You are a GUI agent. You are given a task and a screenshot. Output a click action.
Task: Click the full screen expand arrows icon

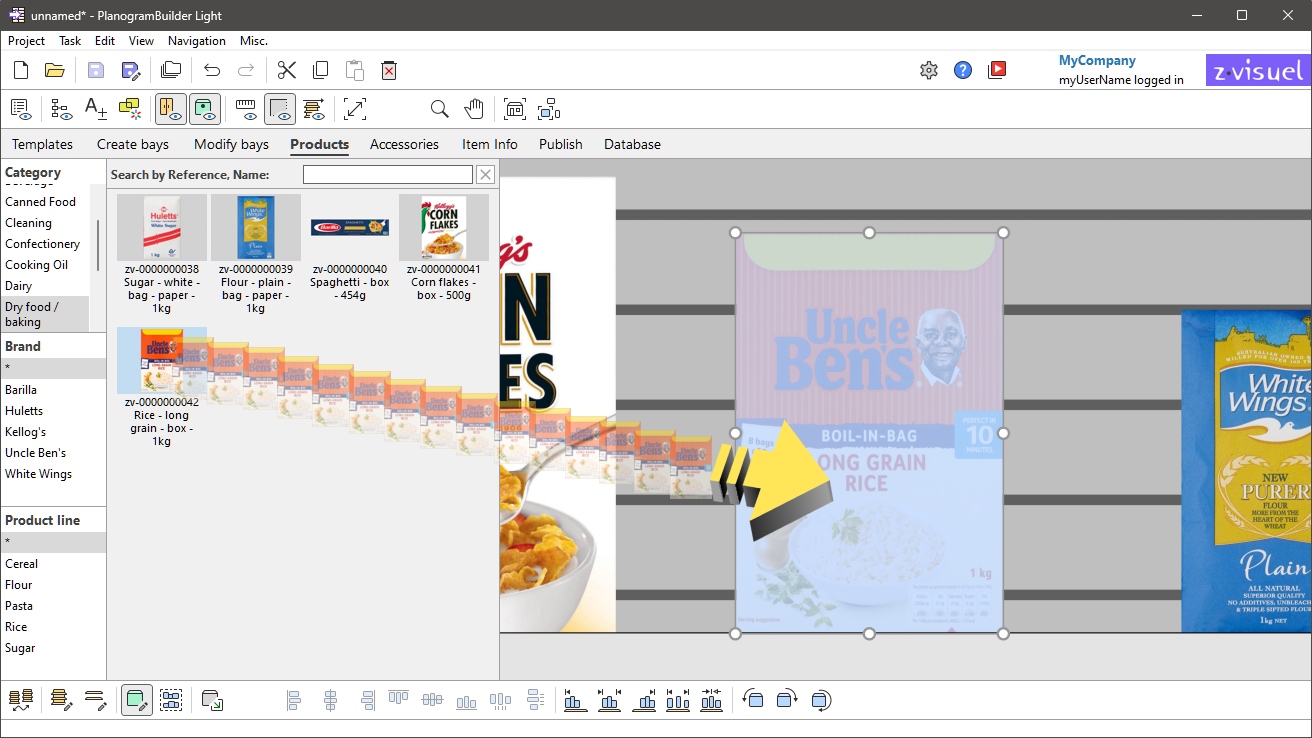click(x=355, y=109)
